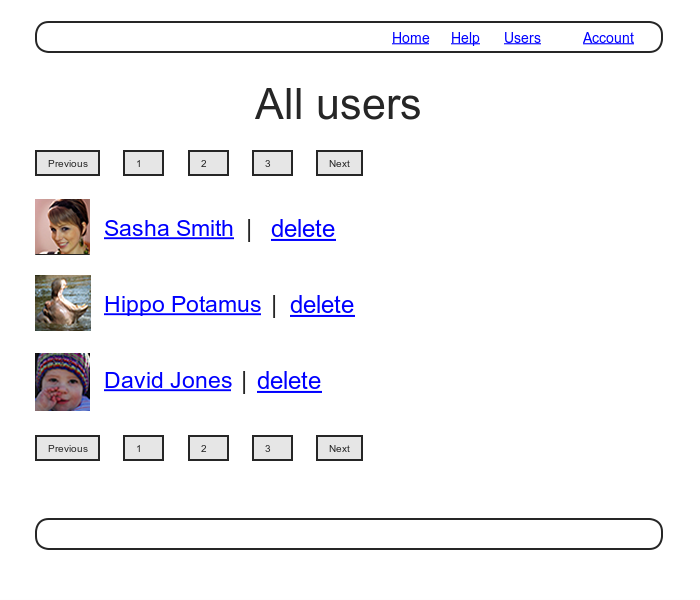Click David Jones's avatar picture
700x600 pixels.
click(62, 381)
